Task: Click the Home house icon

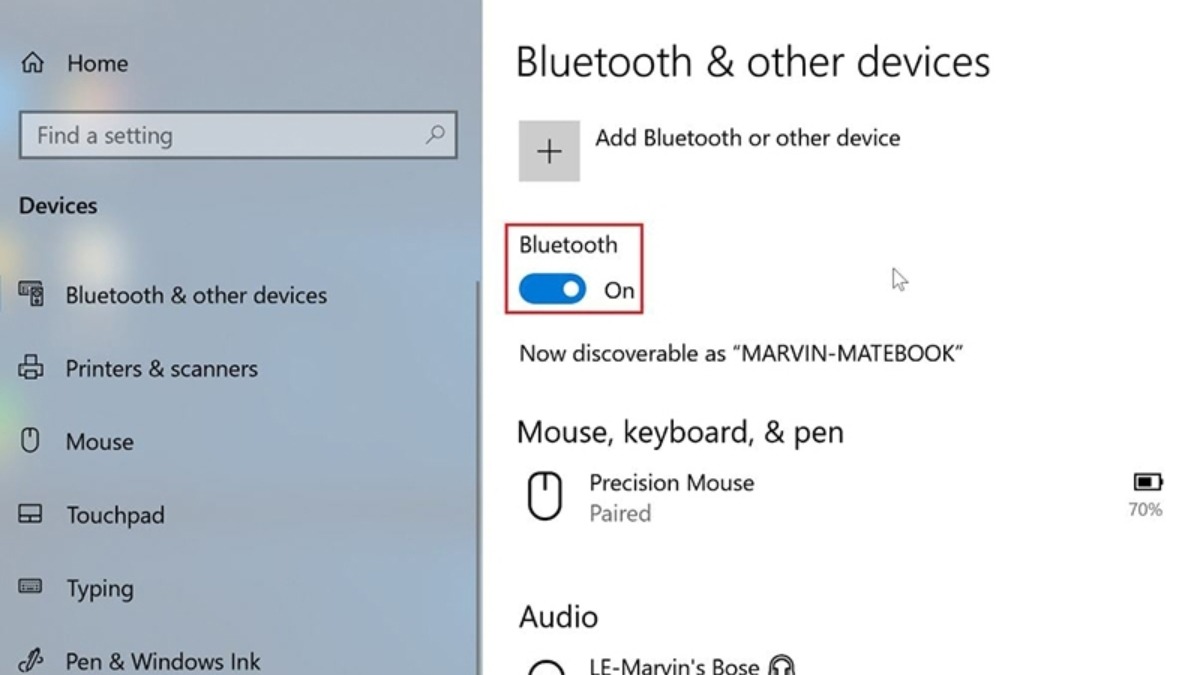Action: [x=32, y=63]
